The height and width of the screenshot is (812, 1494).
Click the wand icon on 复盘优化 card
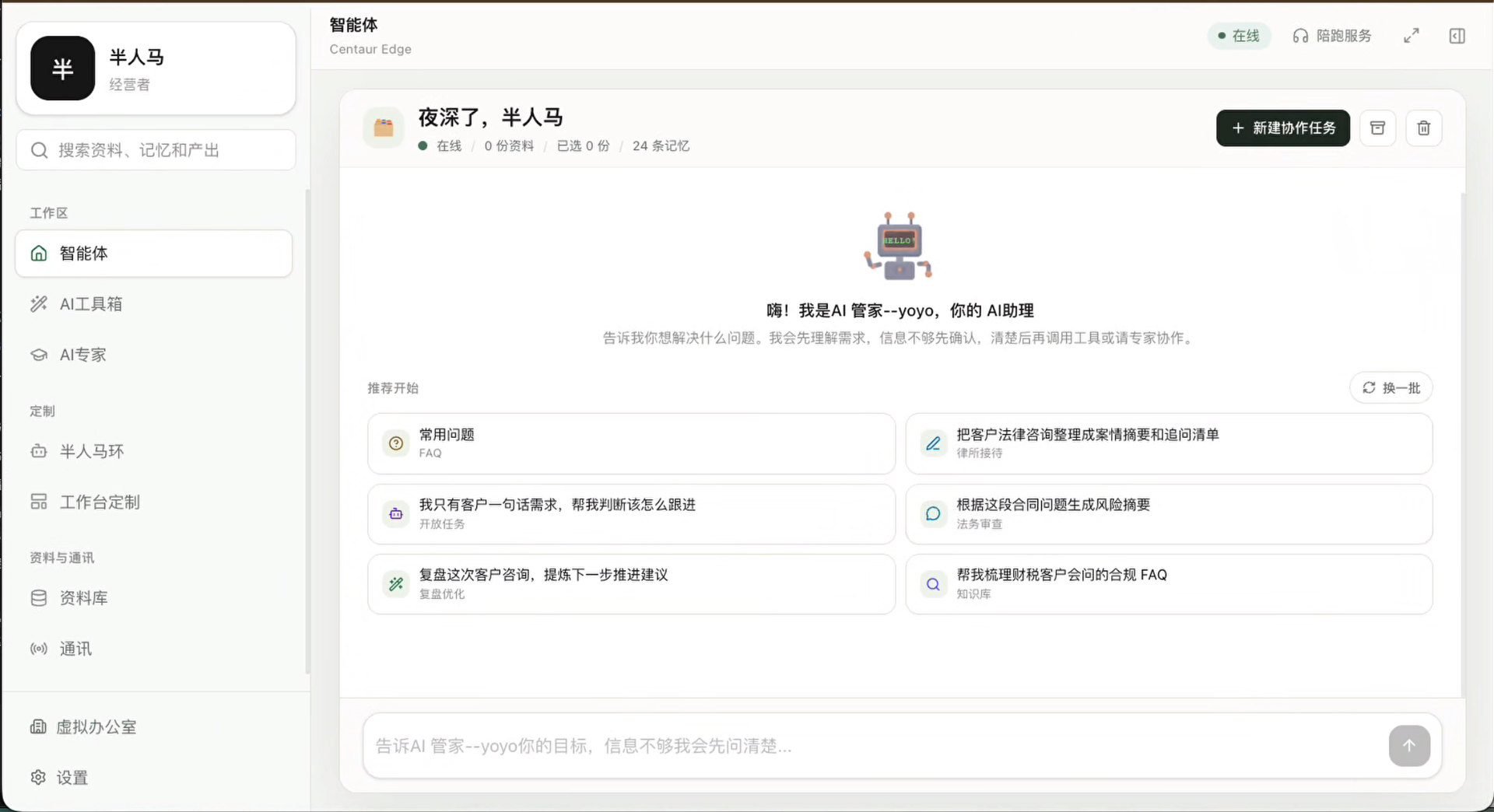click(396, 583)
